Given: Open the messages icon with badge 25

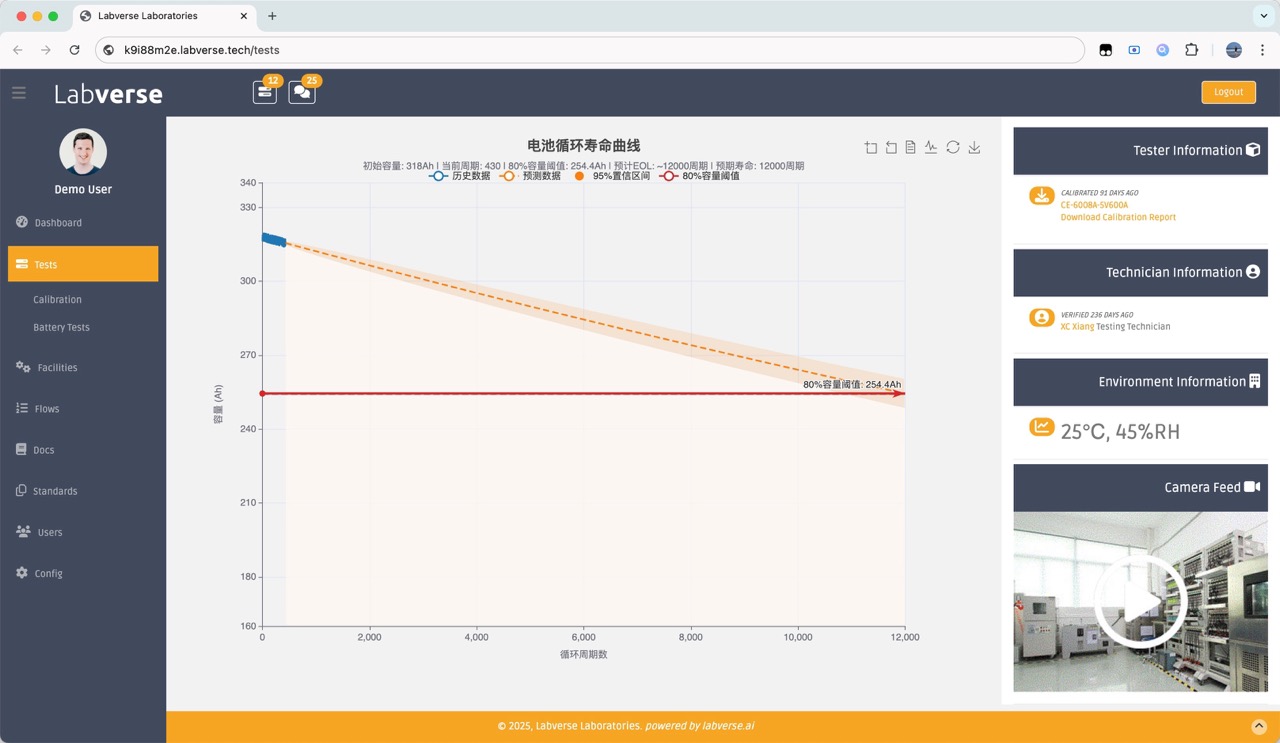Looking at the screenshot, I should (x=302, y=92).
